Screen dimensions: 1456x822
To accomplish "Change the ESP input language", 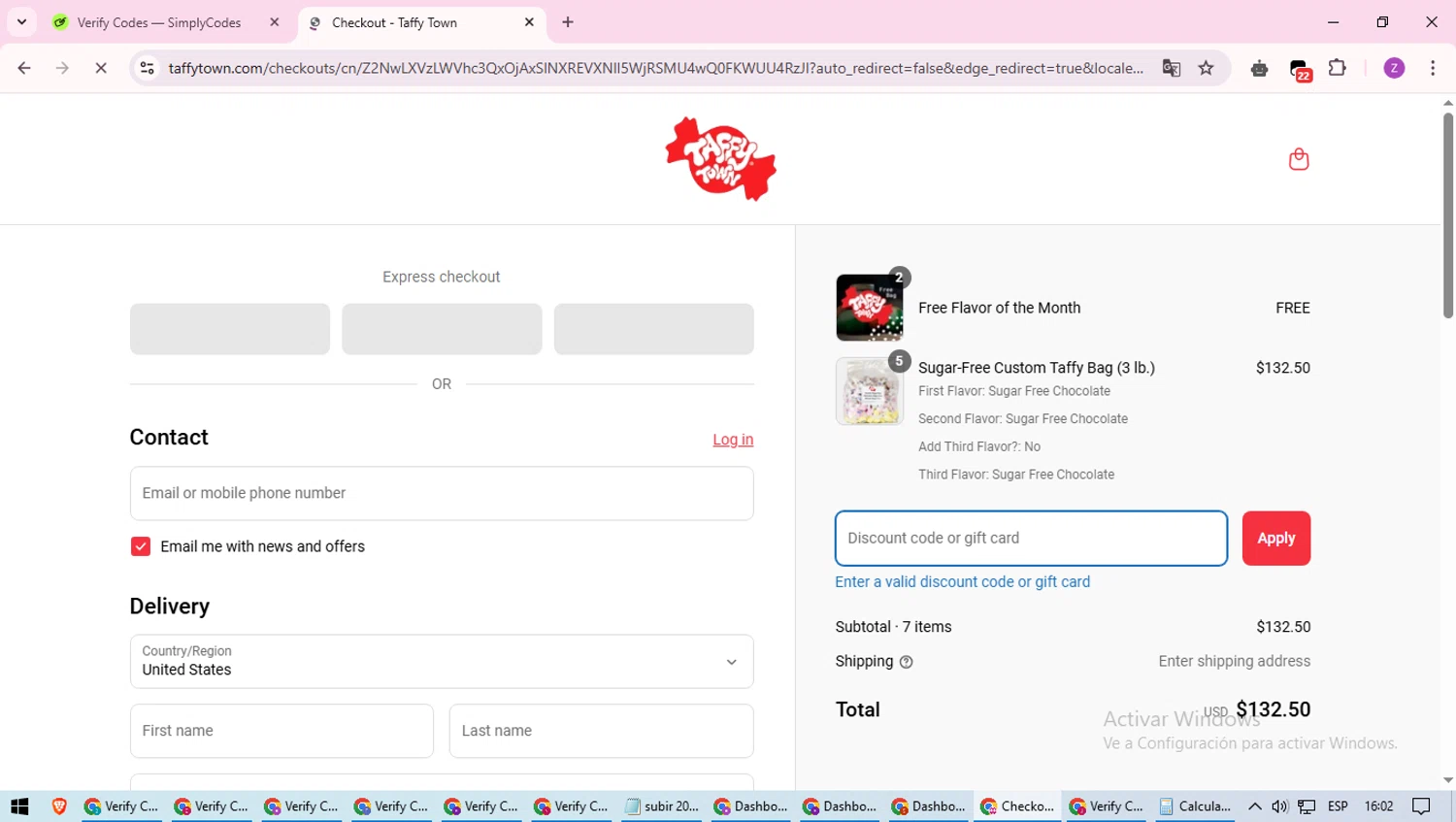I will coord(1338,806).
